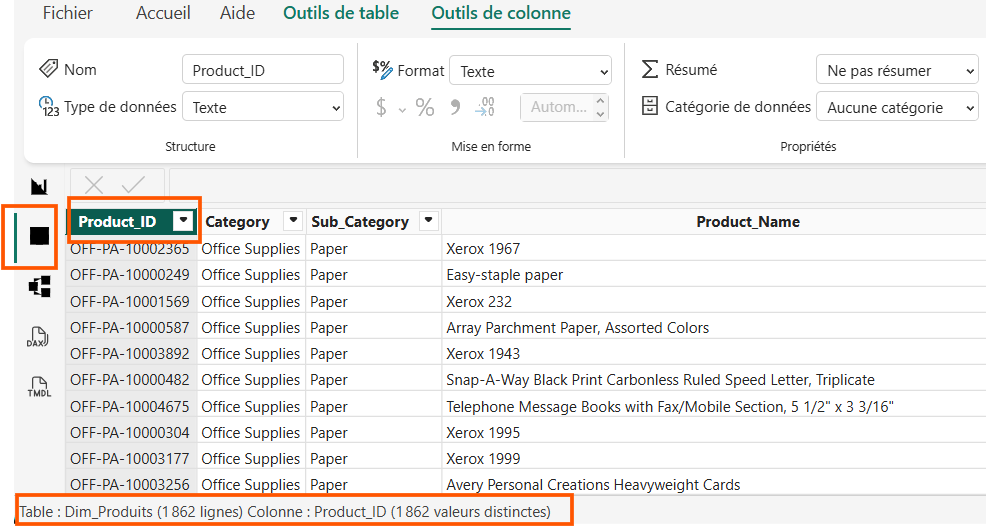Viewport: 986px width, 526px height.
Task: Increase decimal places with the stepper's up arrow
Action: pos(601,100)
